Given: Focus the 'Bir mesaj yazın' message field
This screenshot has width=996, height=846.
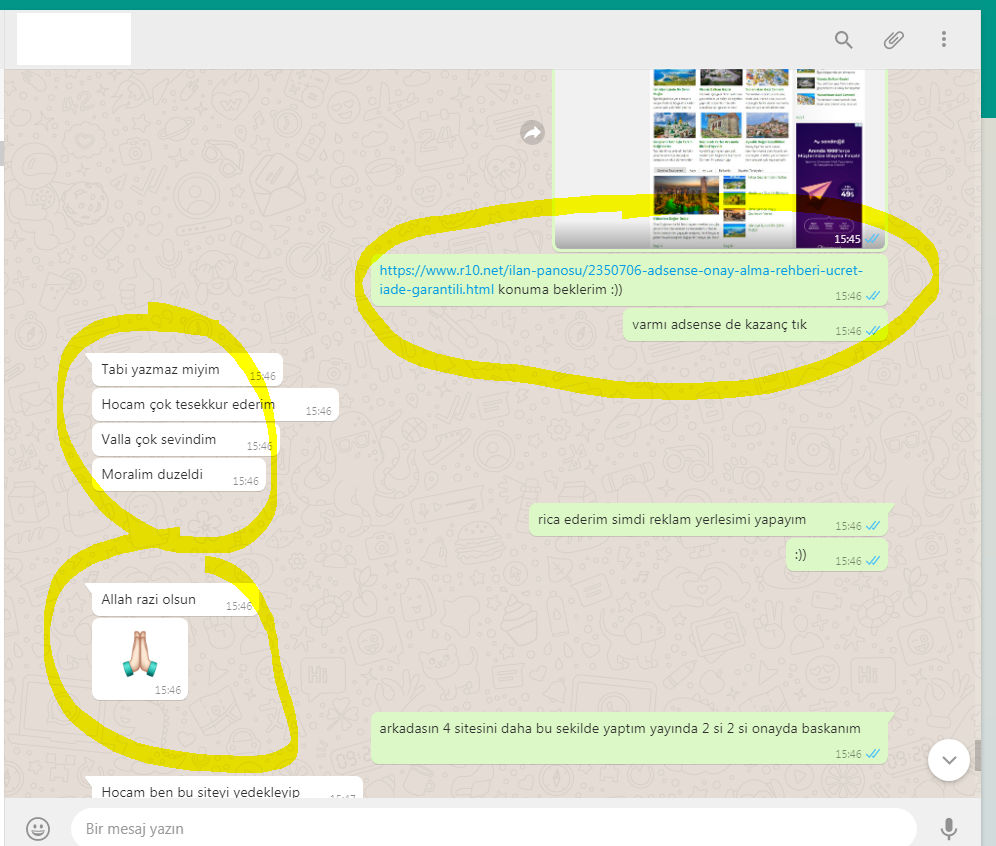Looking at the screenshot, I should point(494,828).
